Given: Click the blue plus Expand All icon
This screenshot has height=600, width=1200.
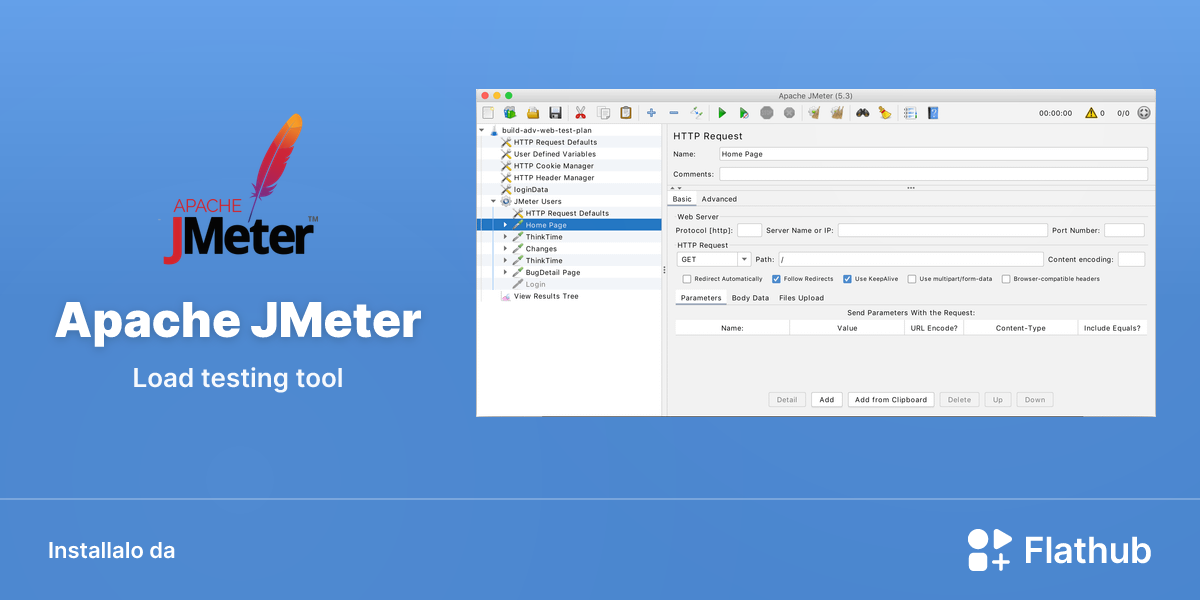Looking at the screenshot, I should (x=651, y=113).
